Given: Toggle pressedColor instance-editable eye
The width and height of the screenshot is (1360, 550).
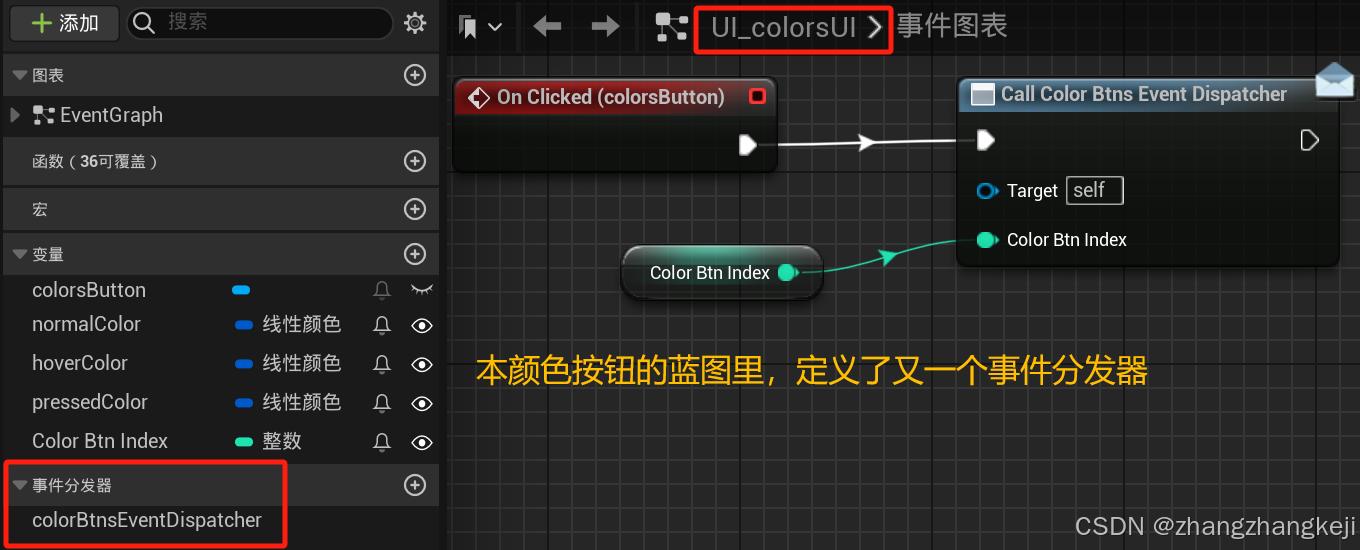Looking at the screenshot, I should (422, 403).
